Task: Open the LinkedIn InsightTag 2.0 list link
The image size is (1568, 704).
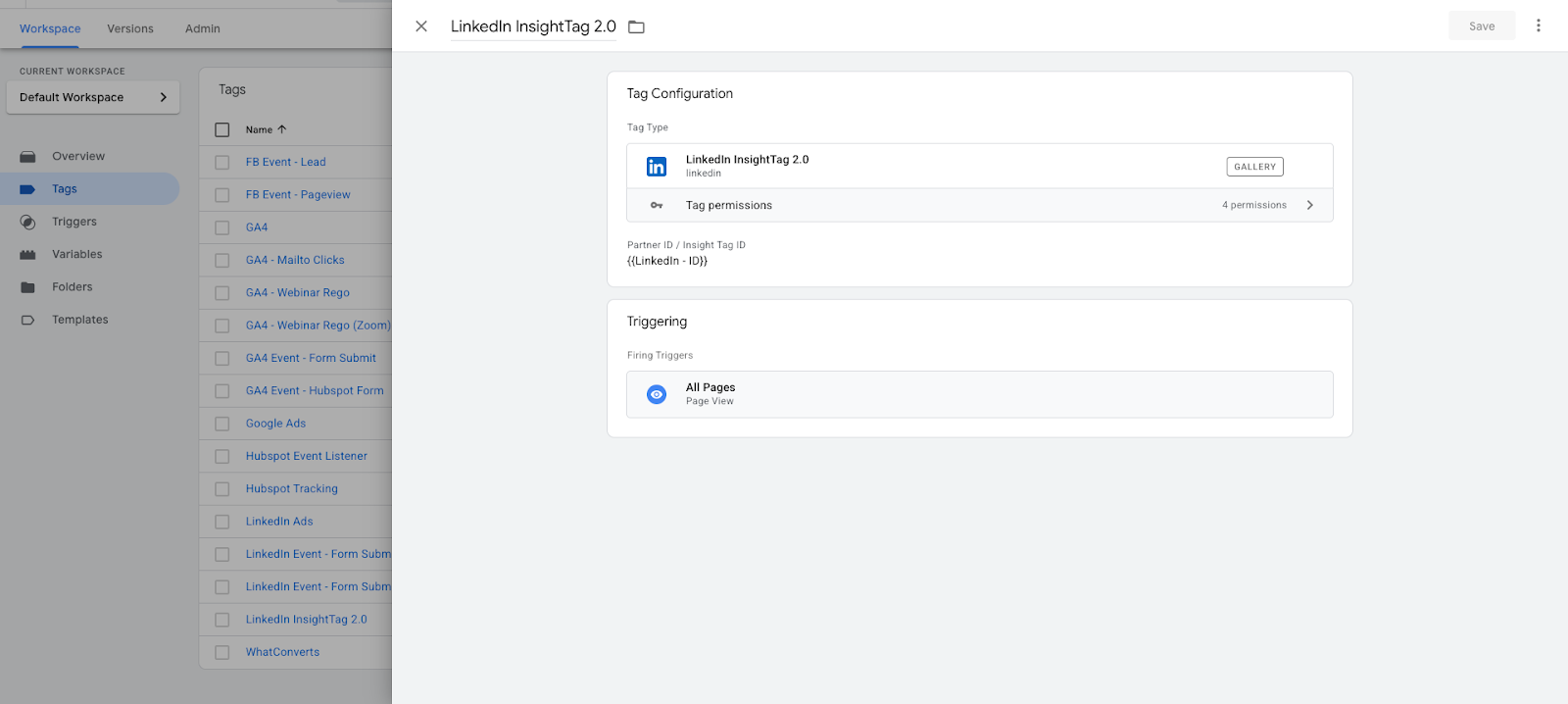Action: coord(307,620)
